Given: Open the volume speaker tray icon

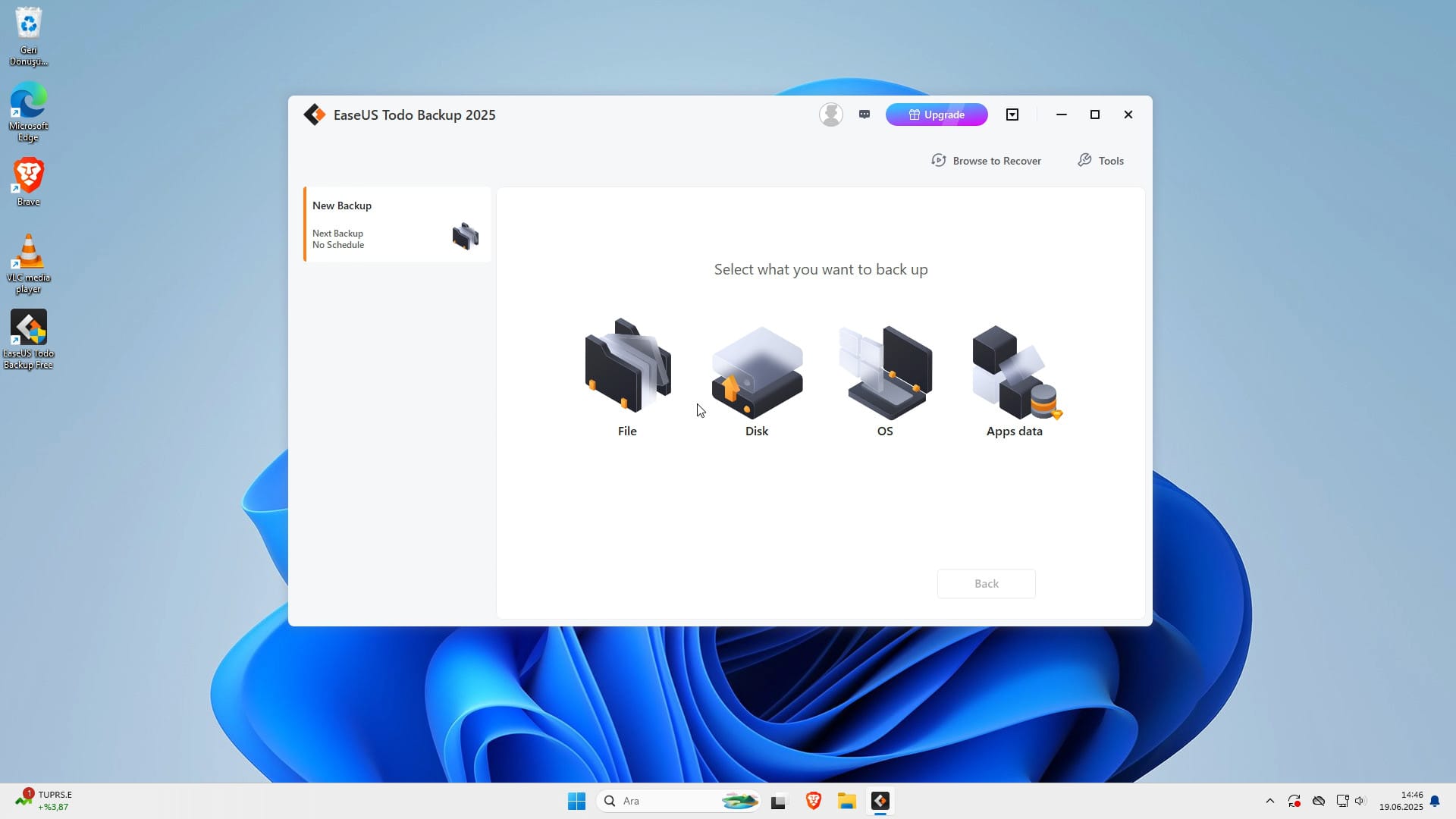Looking at the screenshot, I should [x=1360, y=801].
